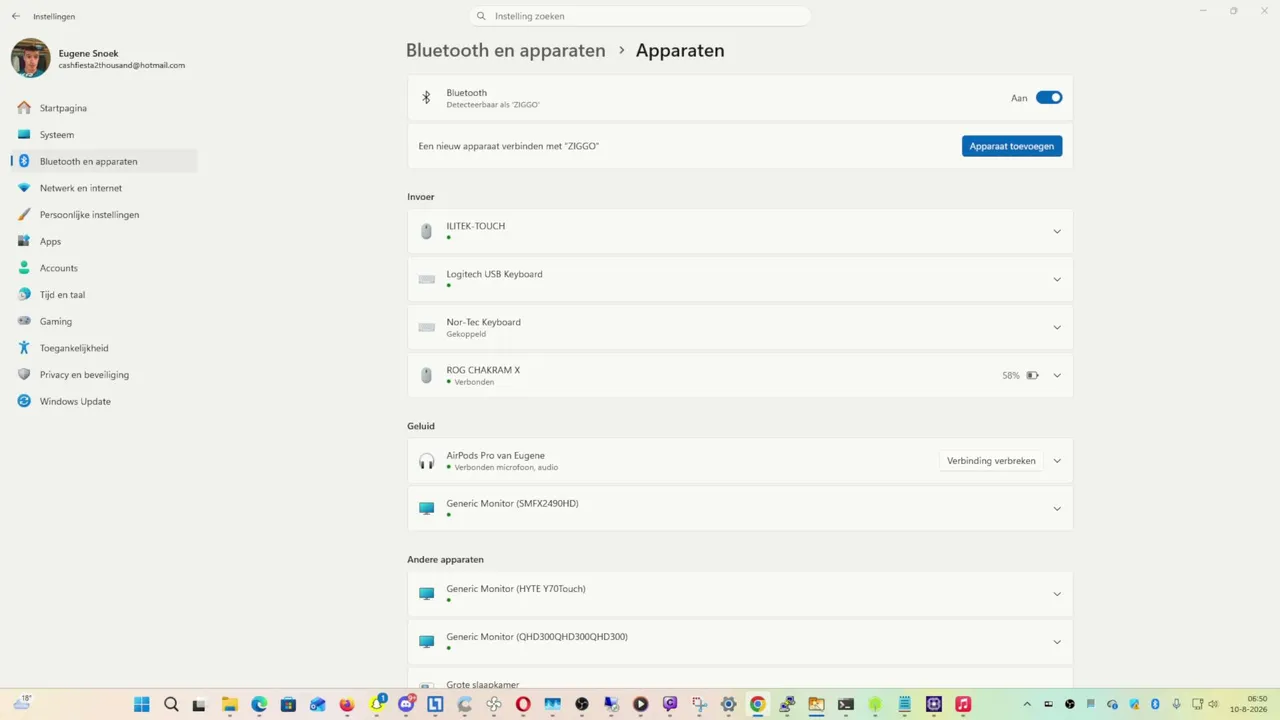
Task: Open the Eugene Snoek account profile
Action: point(100,59)
